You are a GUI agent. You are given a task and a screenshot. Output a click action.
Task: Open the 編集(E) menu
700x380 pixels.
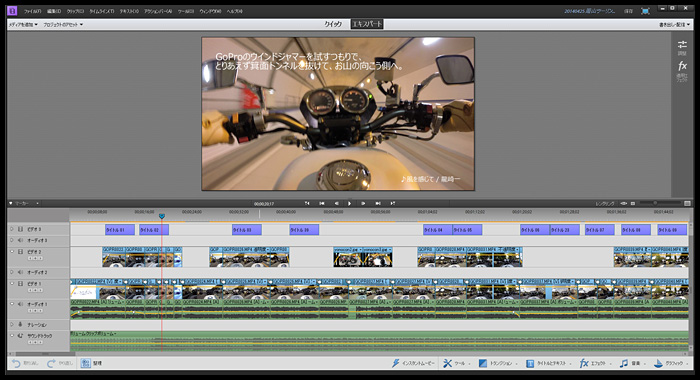[x=54, y=11]
